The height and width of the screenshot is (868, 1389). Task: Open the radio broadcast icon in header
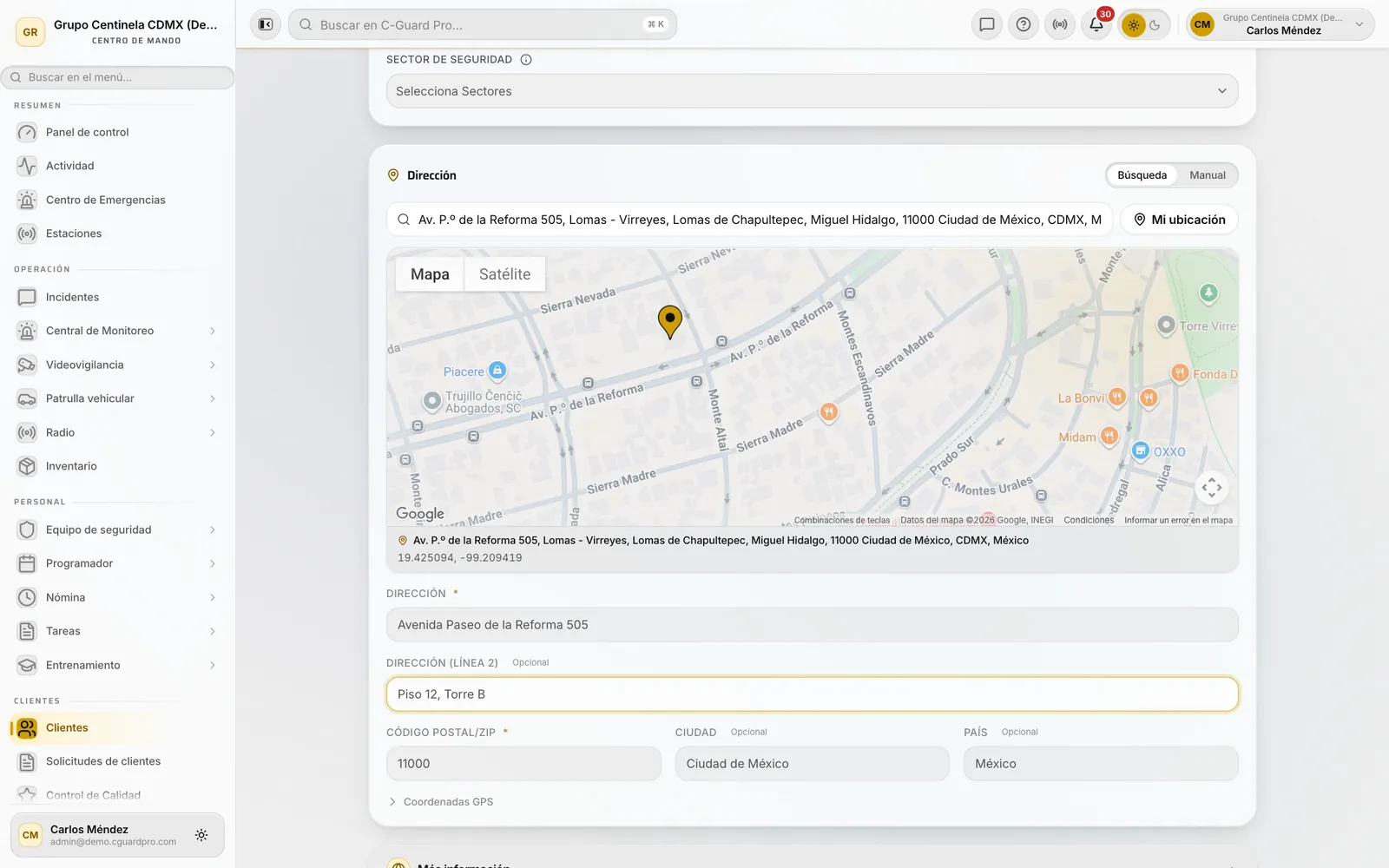(x=1060, y=24)
